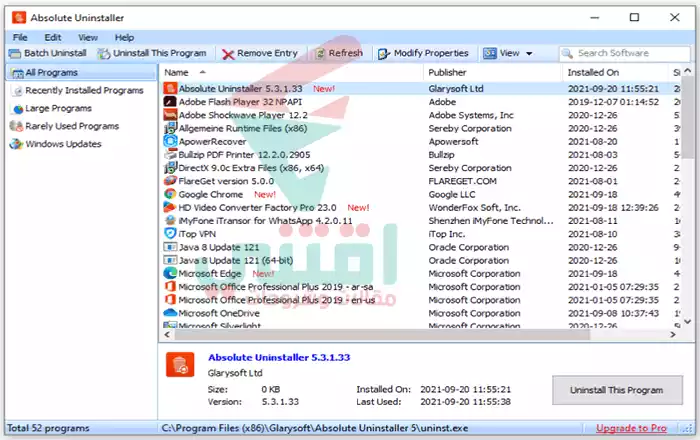The height and width of the screenshot is (440, 700).
Task: Open the View menu in menu bar
Action: pyautogui.click(x=88, y=37)
